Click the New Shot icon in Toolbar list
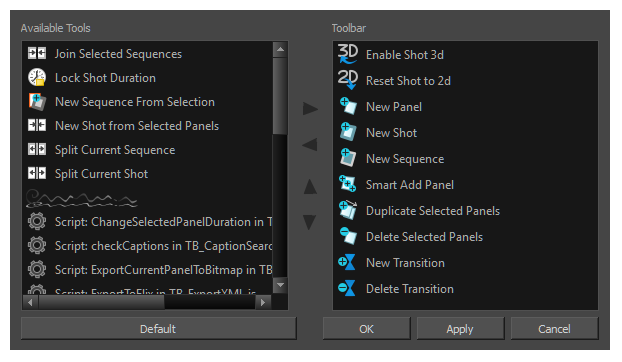The height and width of the screenshot is (362, 622). (348, 132)
